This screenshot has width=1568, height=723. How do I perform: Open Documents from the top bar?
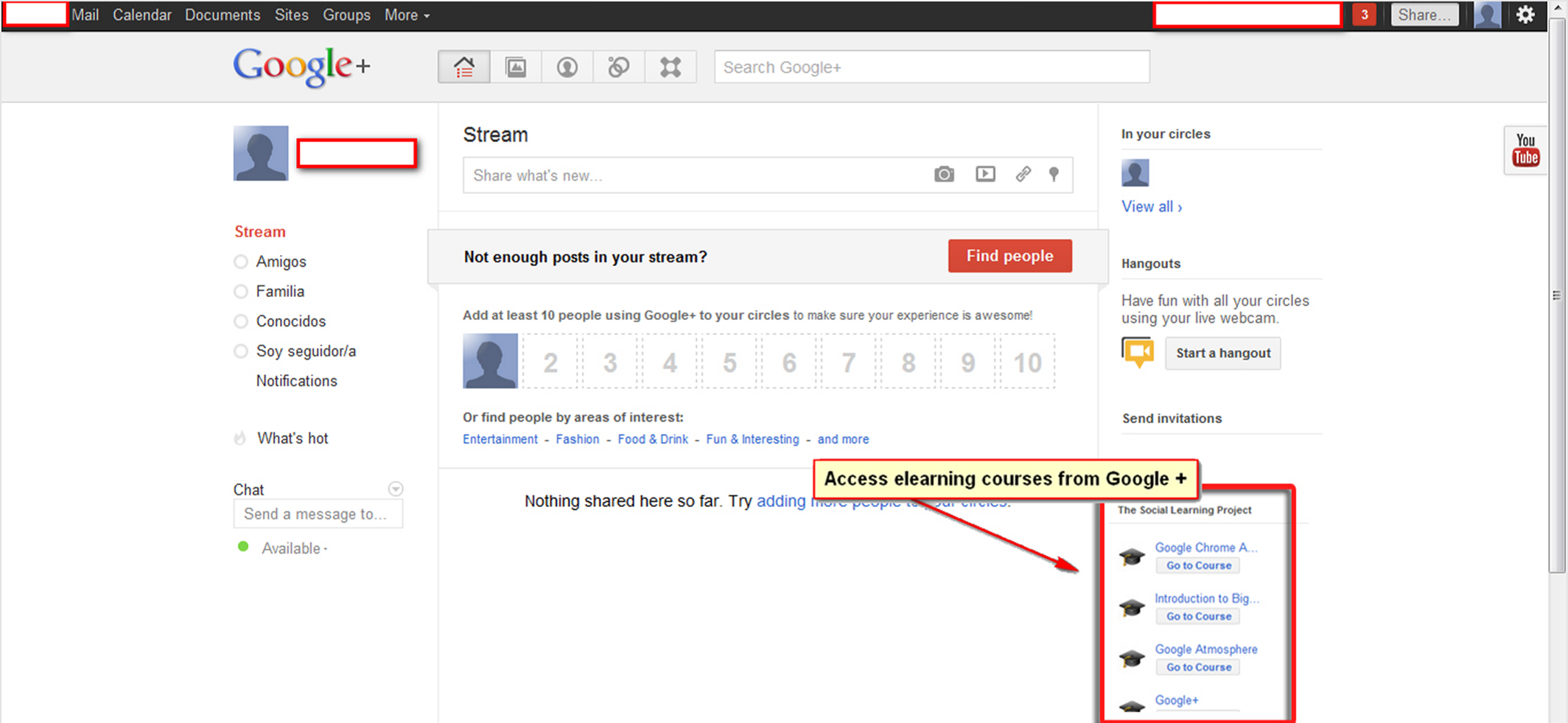pos(223,15)
